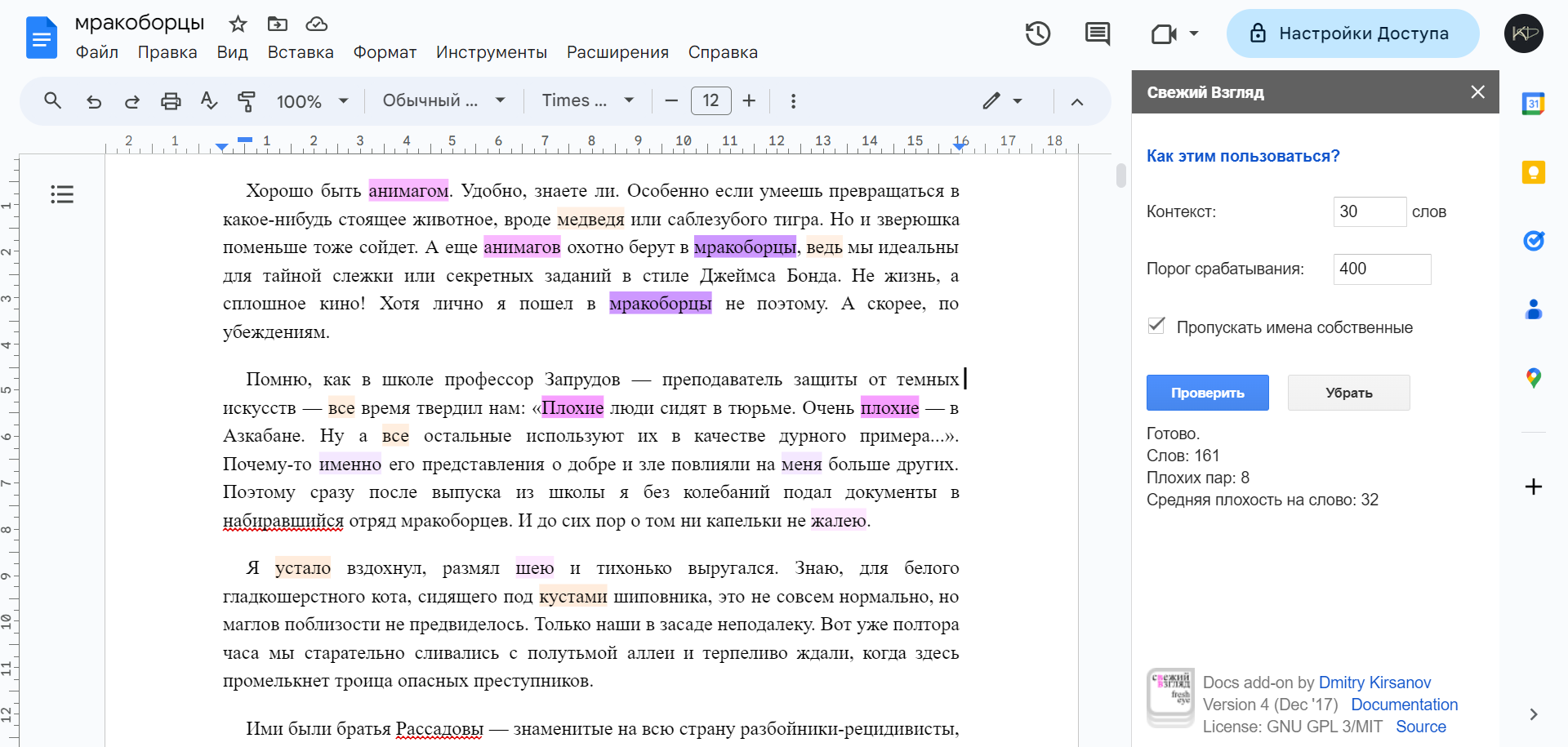Star the document мракоборцы
Screen dimensions: 1568x747
click(x=238, y=24)
